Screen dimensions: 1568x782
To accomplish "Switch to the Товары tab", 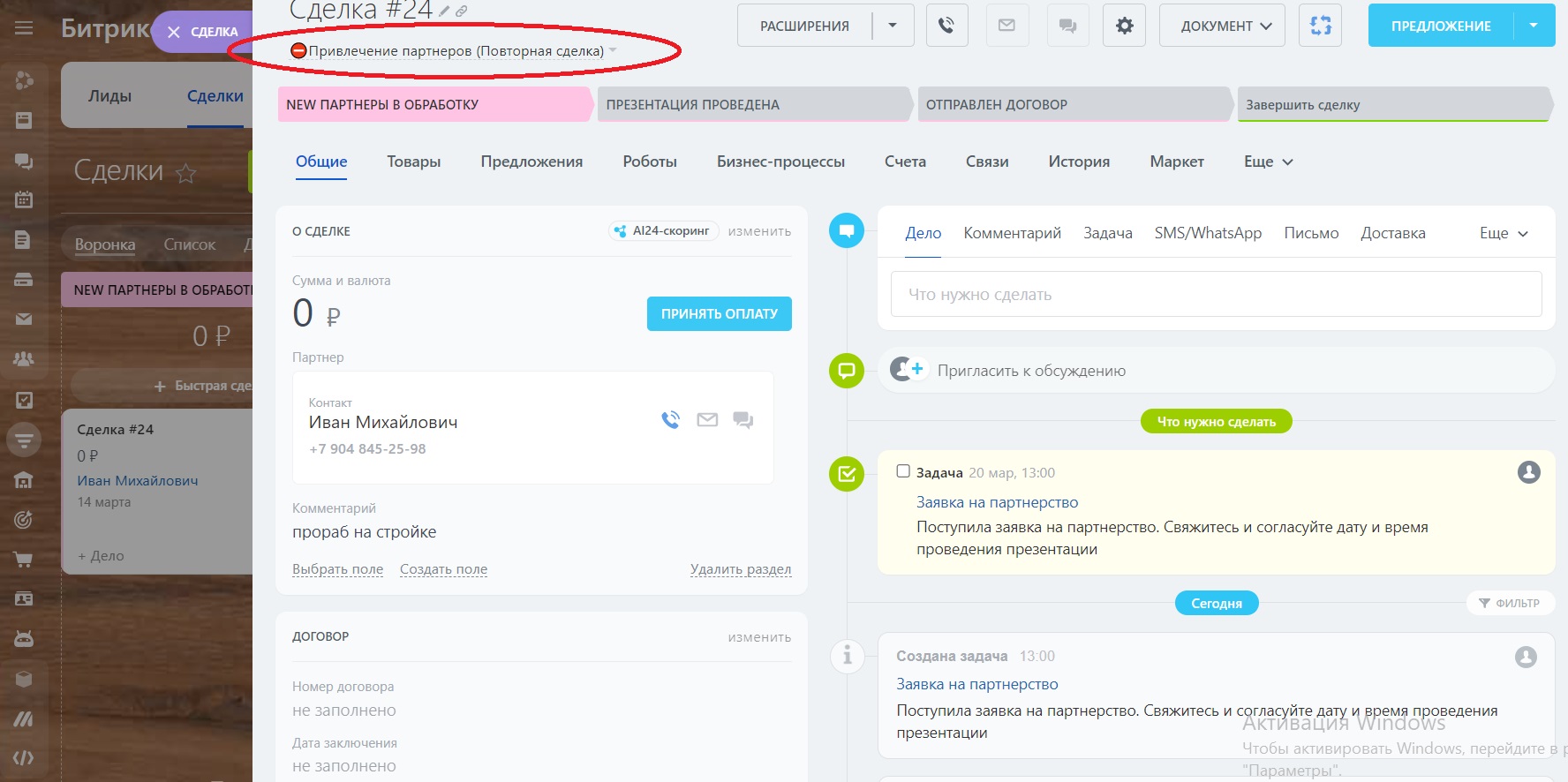I will point(413,162).
